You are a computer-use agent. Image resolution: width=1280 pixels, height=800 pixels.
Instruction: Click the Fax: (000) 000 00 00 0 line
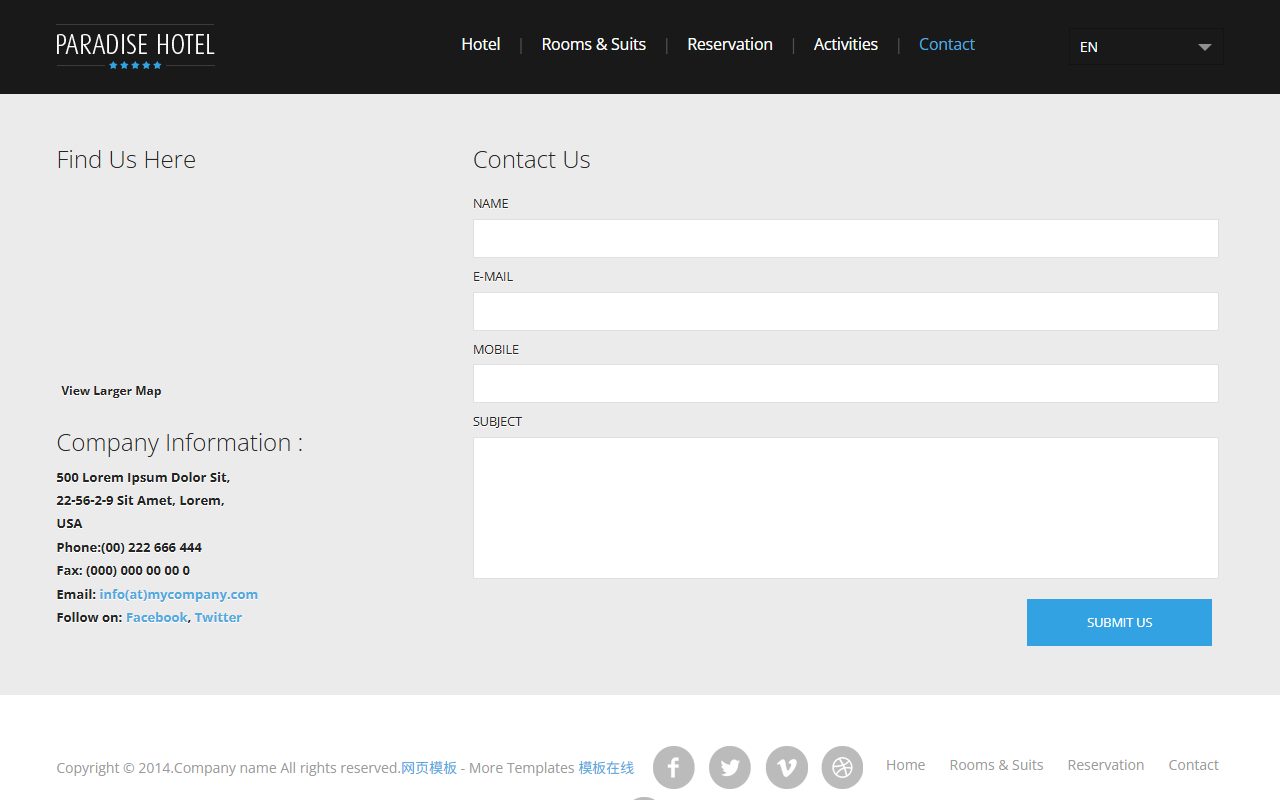[x=123, y=570]
